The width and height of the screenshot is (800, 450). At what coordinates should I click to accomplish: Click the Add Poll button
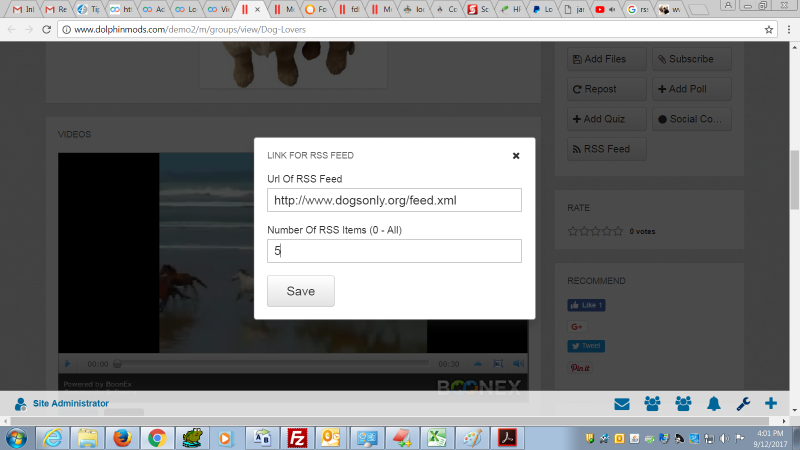tap(691, 89)
